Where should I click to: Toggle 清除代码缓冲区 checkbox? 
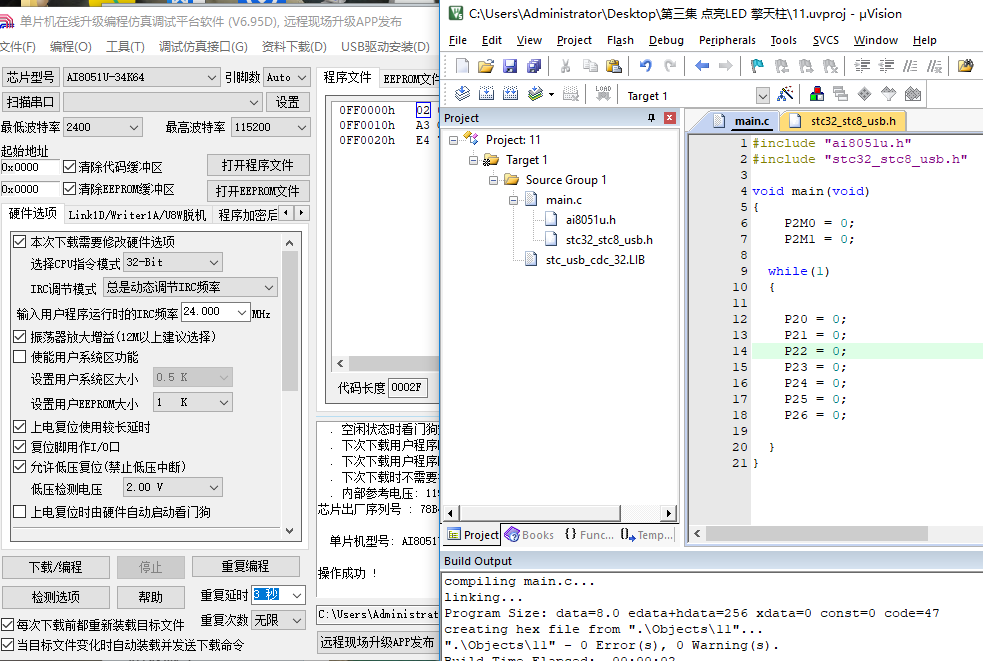pyautogui.click(x=70, y=167)
